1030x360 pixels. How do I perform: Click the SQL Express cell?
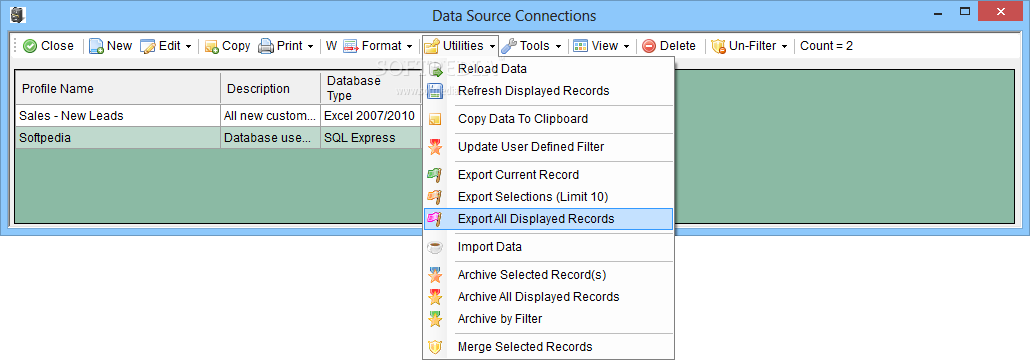[x=370, y=138]
